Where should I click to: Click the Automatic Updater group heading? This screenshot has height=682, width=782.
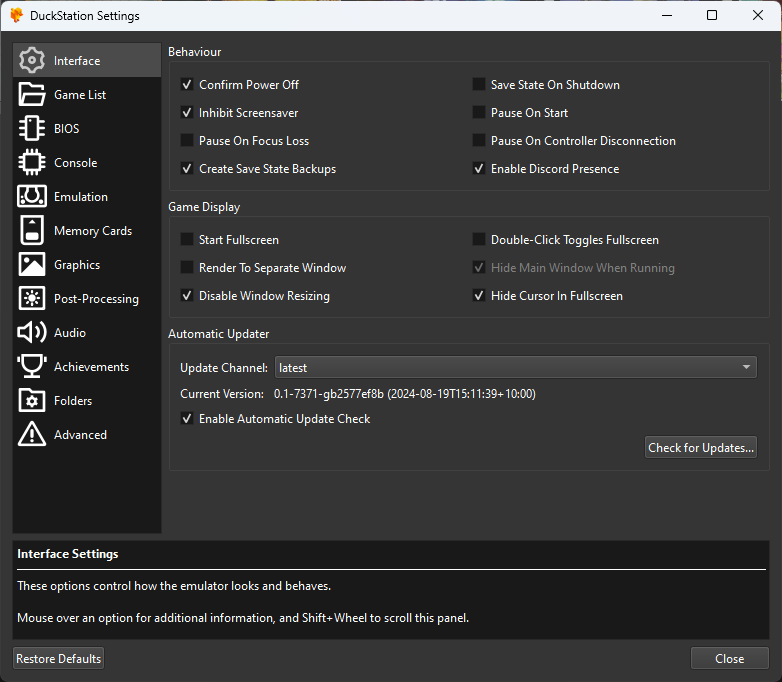[x=218, y=334]
